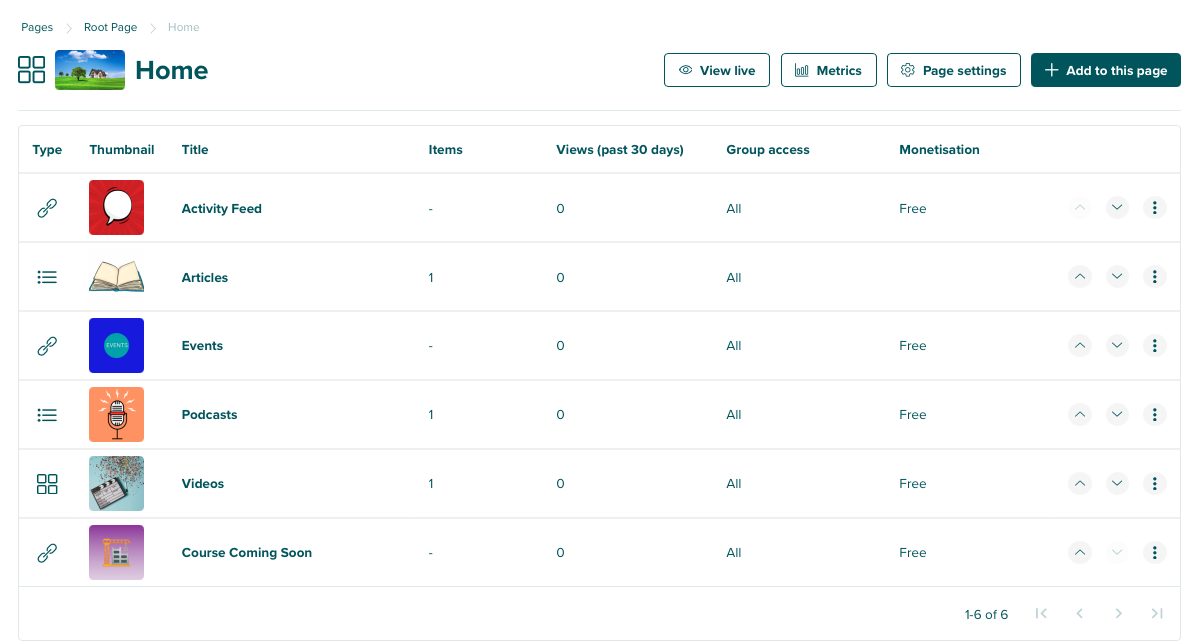The image size is (1204, 644).
Task: Go to Pages in breadcrumb
Action: pos(37,28)
